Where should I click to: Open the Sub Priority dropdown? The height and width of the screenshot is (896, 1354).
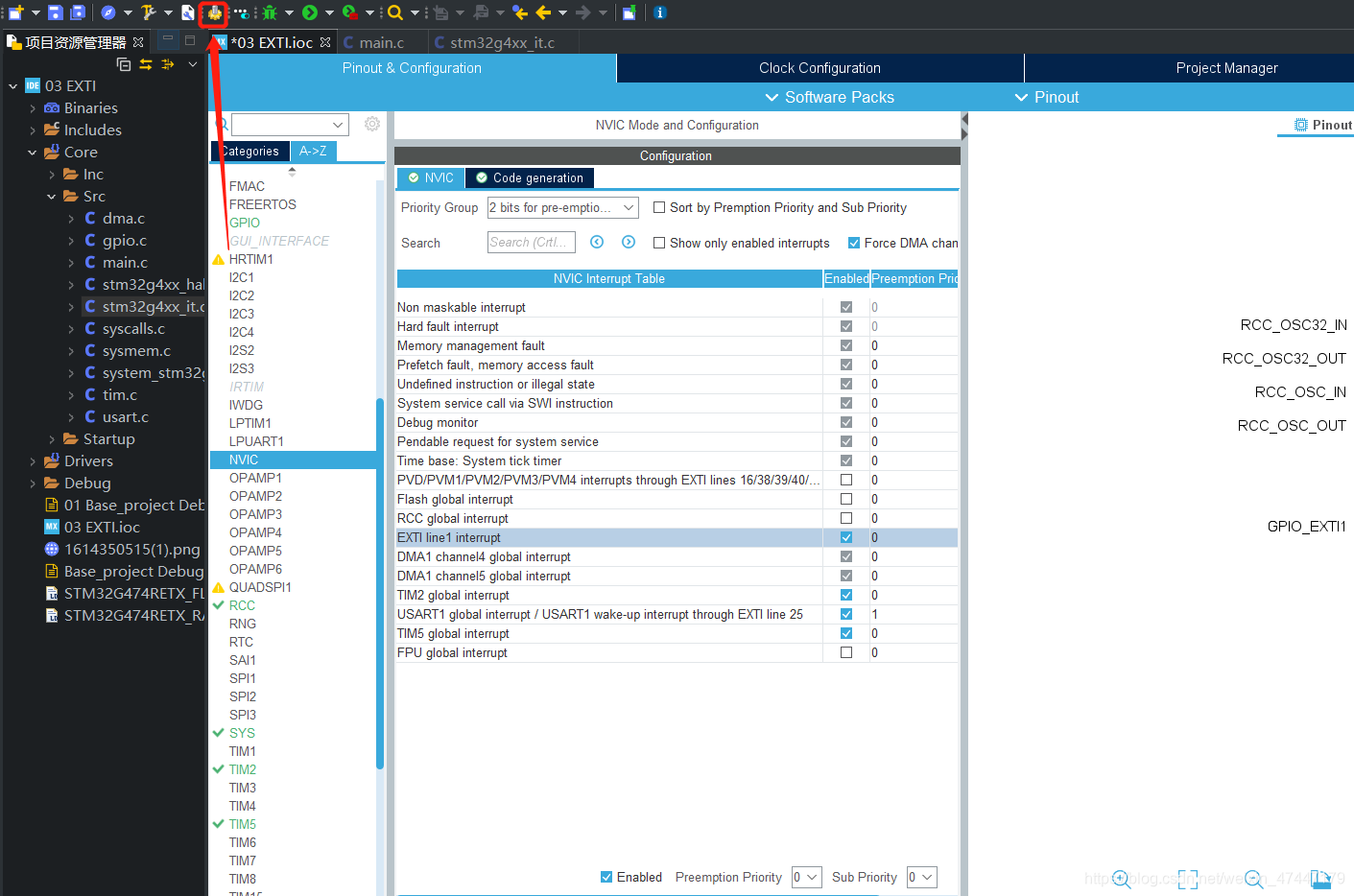point(921,877)
